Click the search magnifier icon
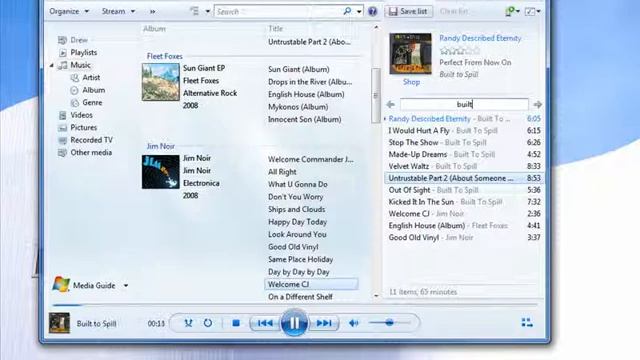This screenshot has height=360, width=640. (347, 11)
